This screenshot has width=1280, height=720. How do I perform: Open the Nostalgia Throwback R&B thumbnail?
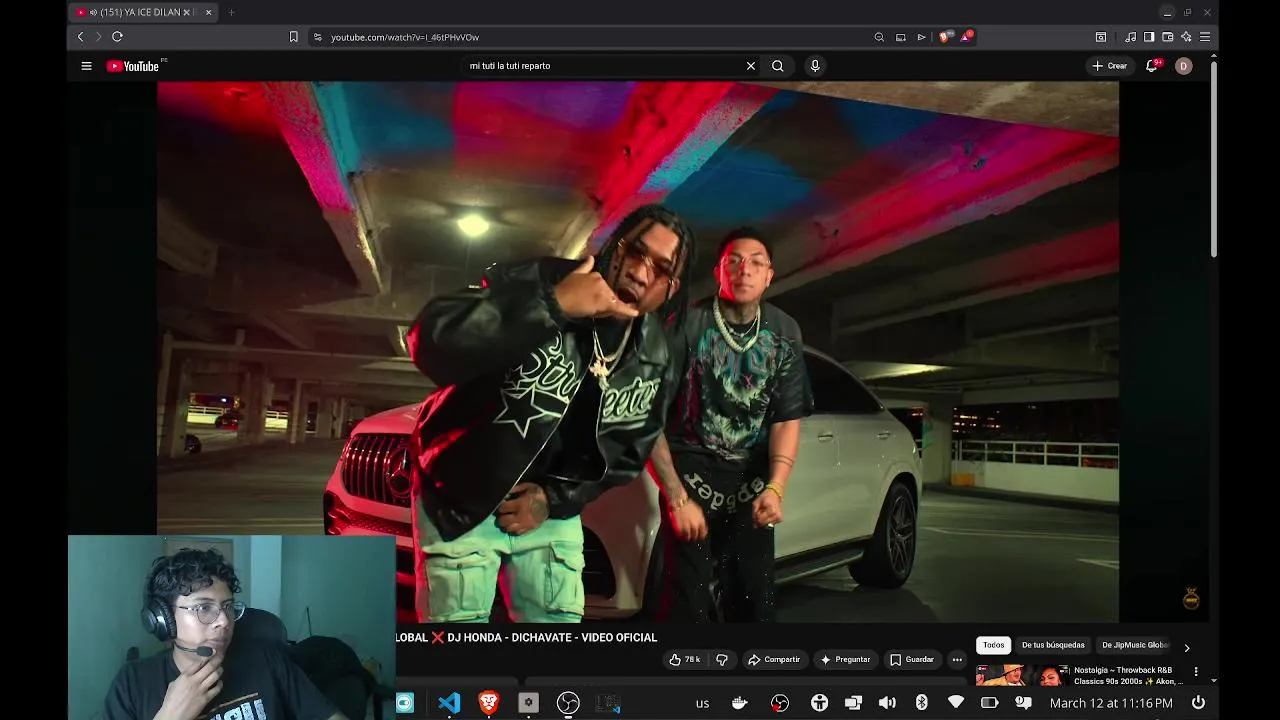1020,675
